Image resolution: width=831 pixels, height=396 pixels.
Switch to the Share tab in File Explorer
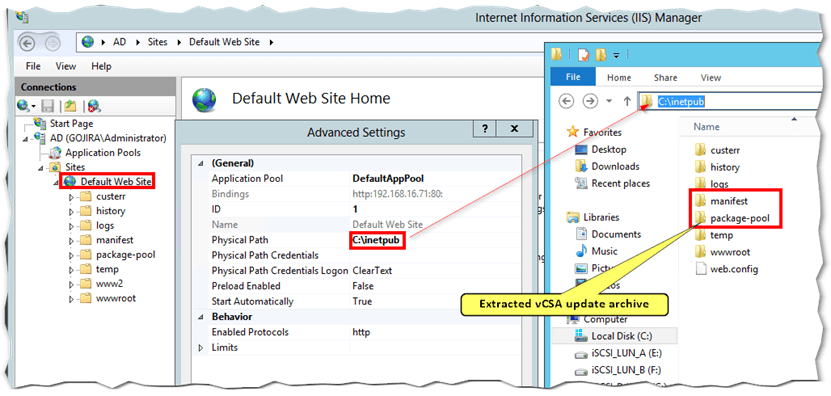pyautogui.click(x=665, y=77)
